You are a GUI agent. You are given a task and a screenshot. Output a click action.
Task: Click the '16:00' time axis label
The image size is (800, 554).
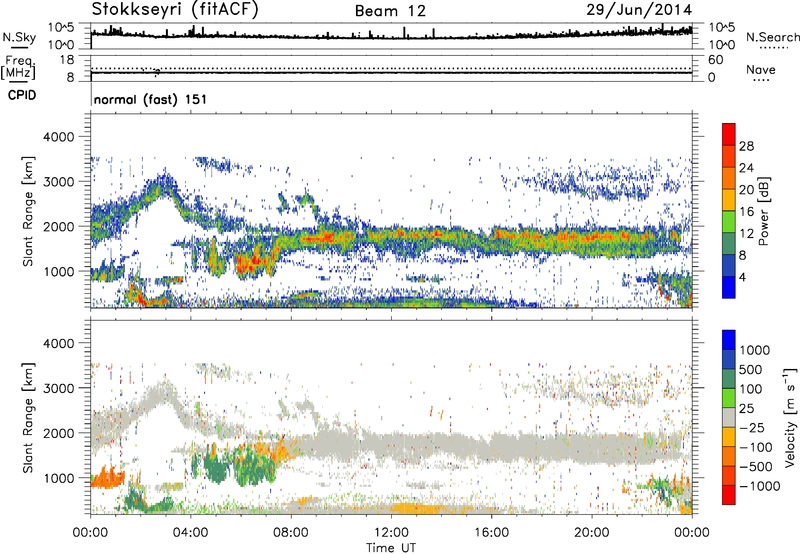point(491,533)
